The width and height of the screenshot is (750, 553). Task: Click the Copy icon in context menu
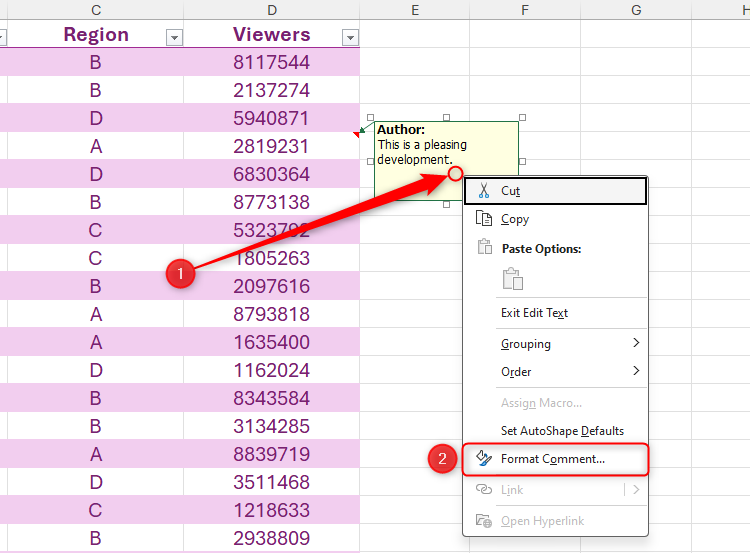point(485,219)
